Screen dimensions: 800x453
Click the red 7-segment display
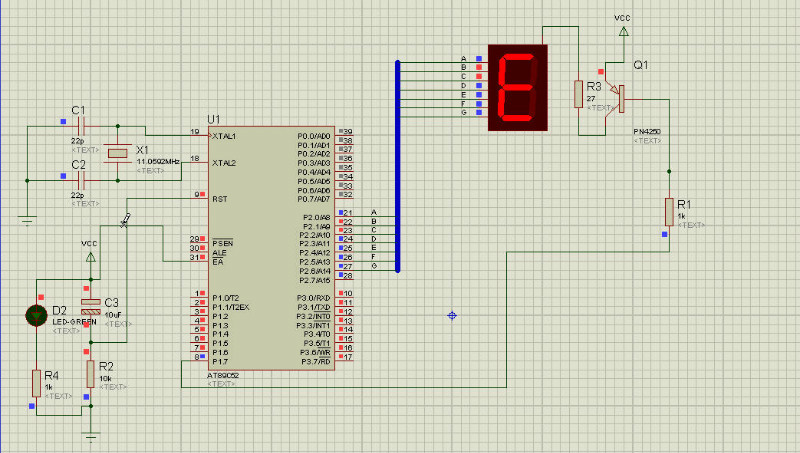pos(519,88)
